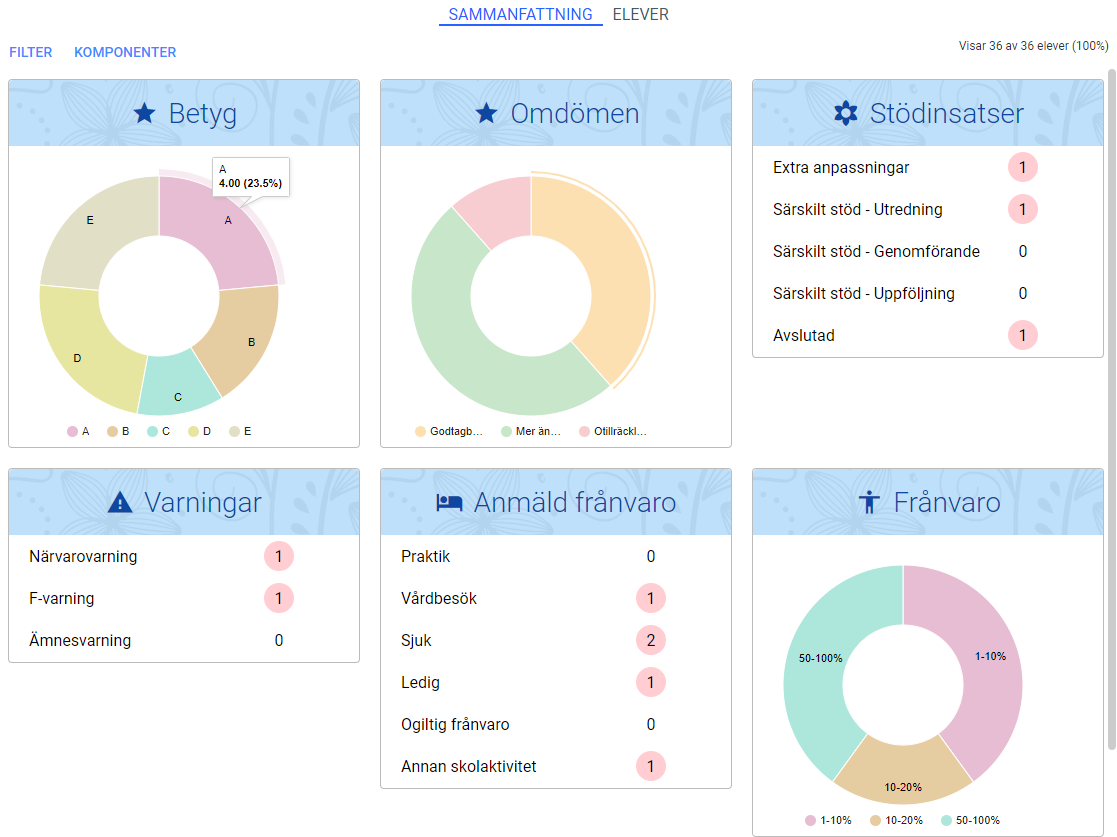Open the KOMPONENTER options
This screenshot has width=1117, height=837.
[125, 52]
